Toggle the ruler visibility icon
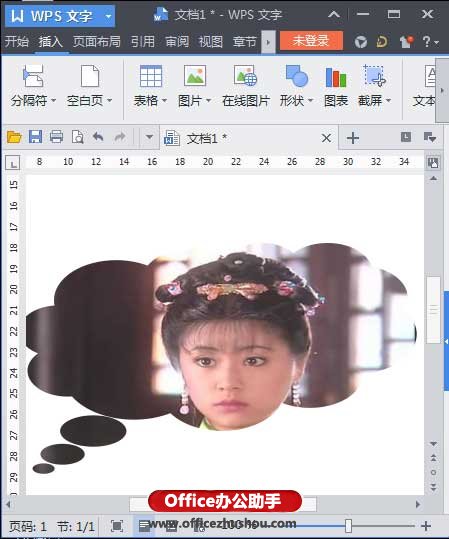 [433, 163]
